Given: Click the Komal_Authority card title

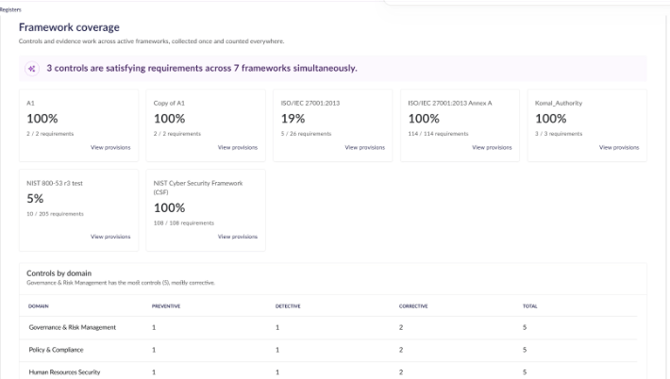Looking at the screenshot, I should click(558, 103).
